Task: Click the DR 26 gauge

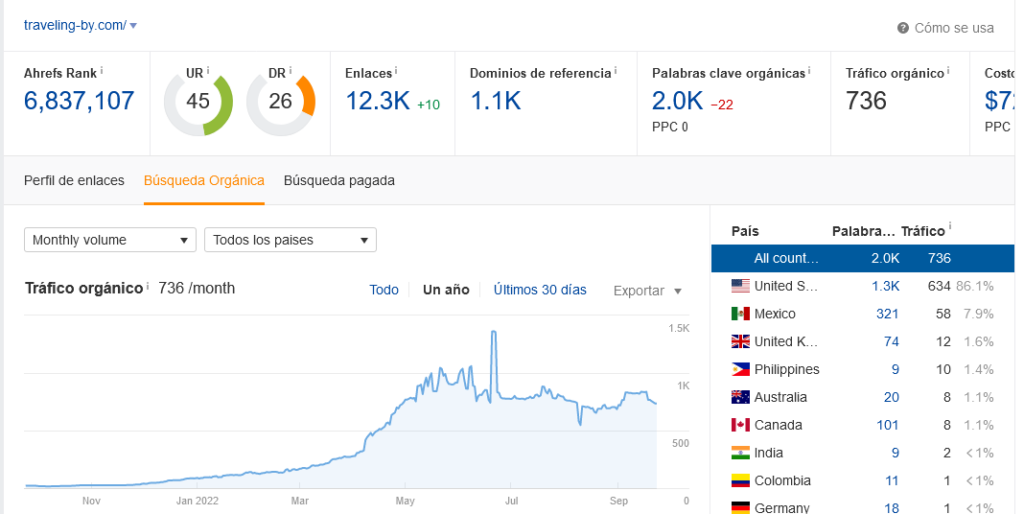Action: 280,101
